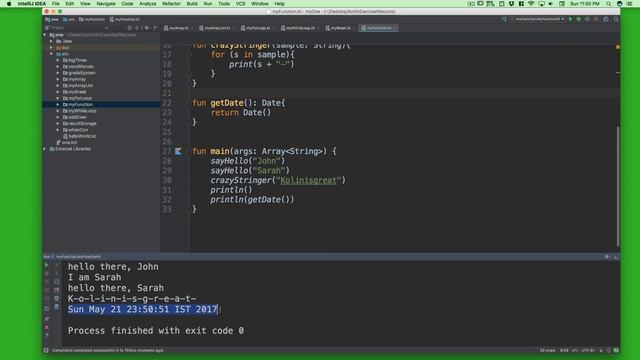Toggle tool window buttons in the status bar corner
The height and width of the screenshot is (360, 640).
click(46, 350)
